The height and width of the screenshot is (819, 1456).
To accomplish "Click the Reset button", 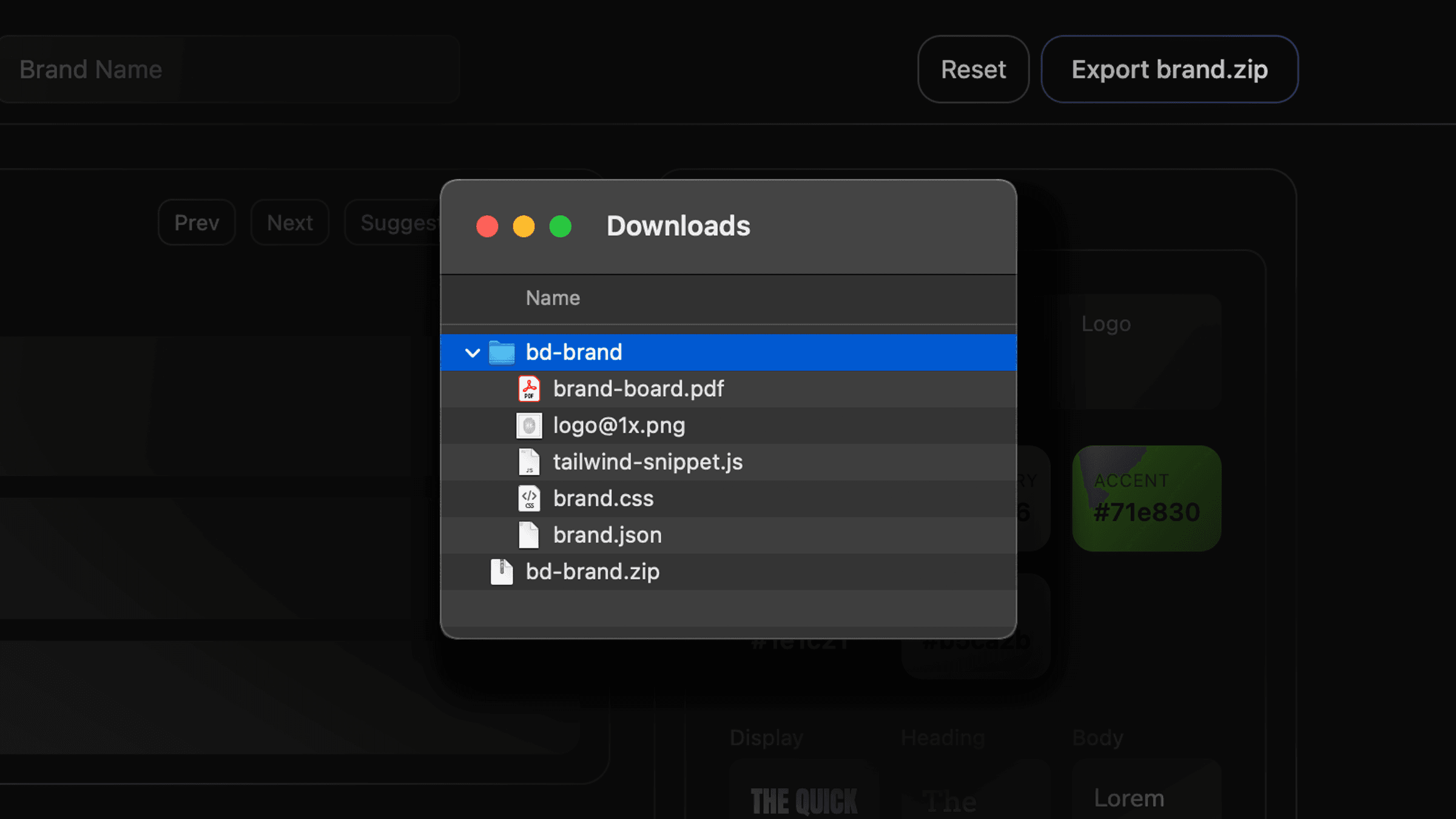I will [x=973, y=69].
